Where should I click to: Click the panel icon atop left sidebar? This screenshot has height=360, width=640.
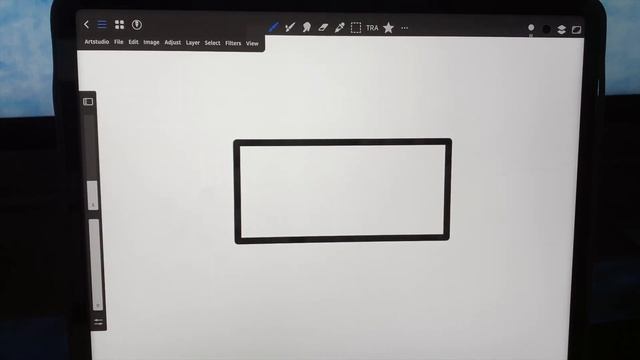(x=88, y=102)
